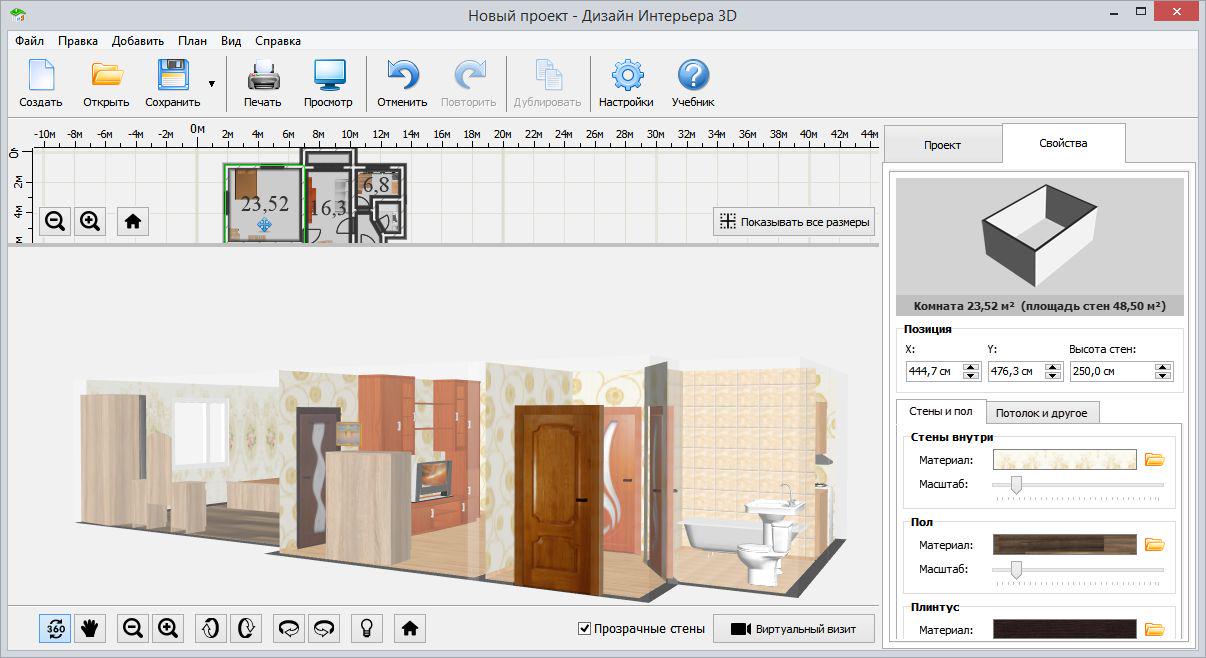The width and height of the screenshot is (1206, 658).
Task: Expand the Сохранить dropdown arrow
Action: pos(211,84)
